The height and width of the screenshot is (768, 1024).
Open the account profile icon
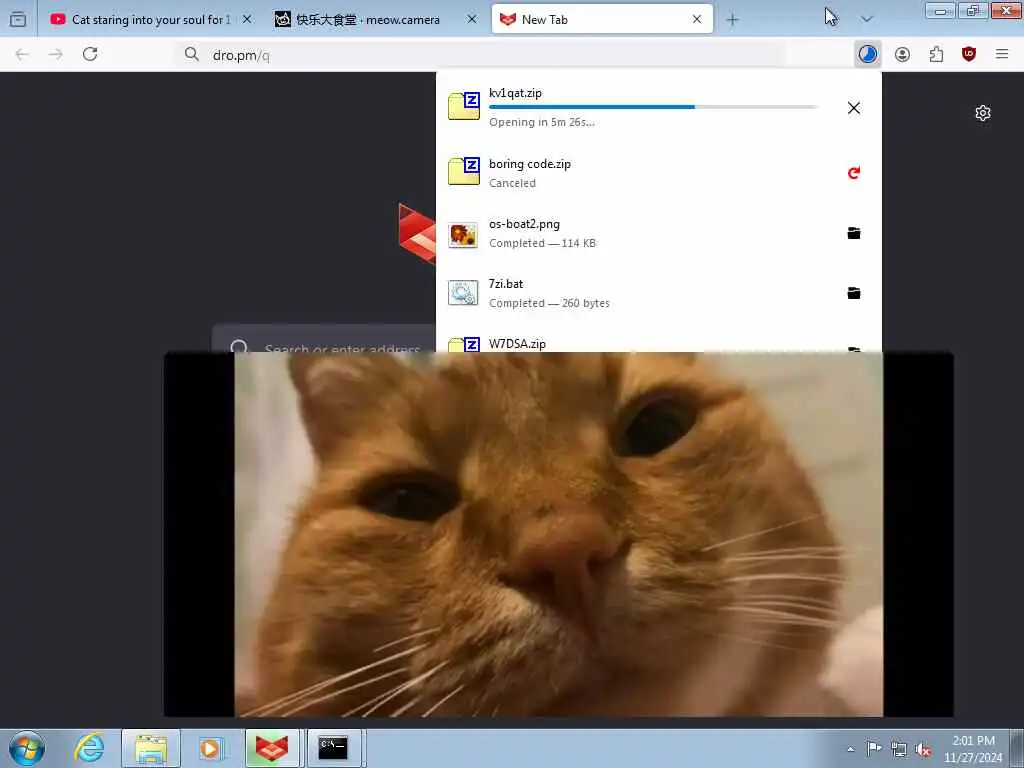point(903,54)
